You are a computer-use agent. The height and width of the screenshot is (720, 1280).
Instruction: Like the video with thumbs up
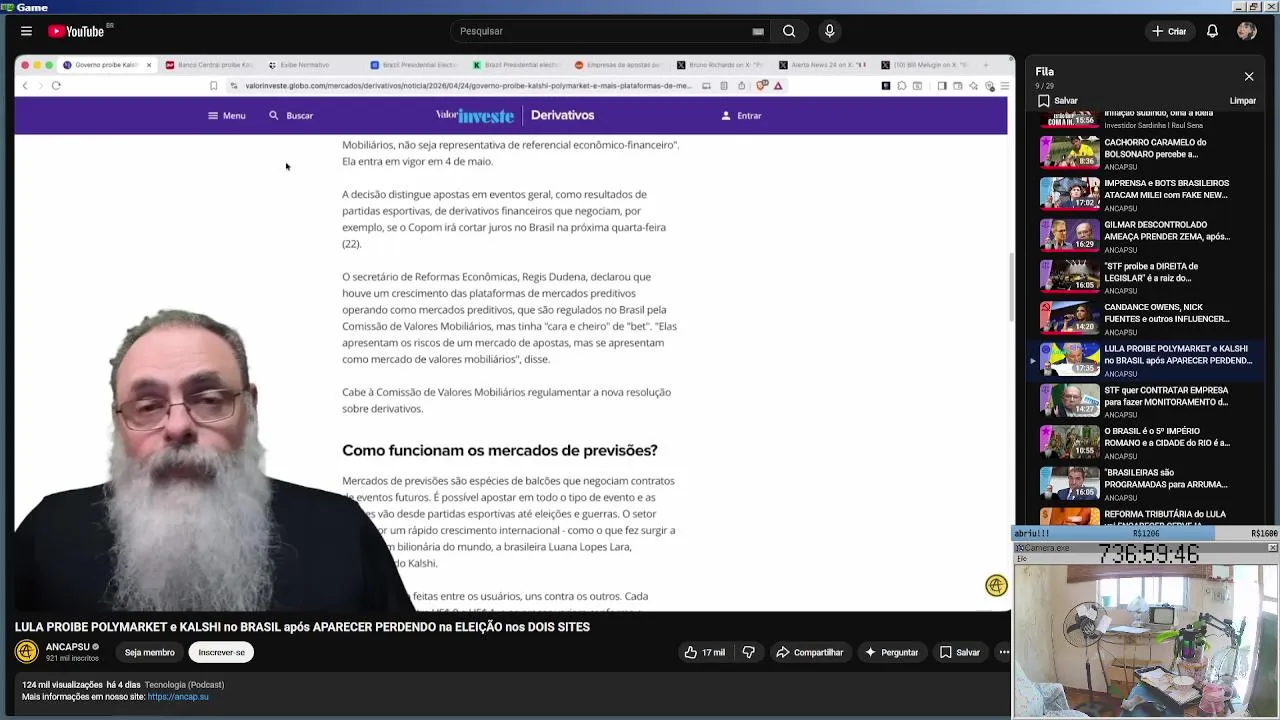pos(704,652)
